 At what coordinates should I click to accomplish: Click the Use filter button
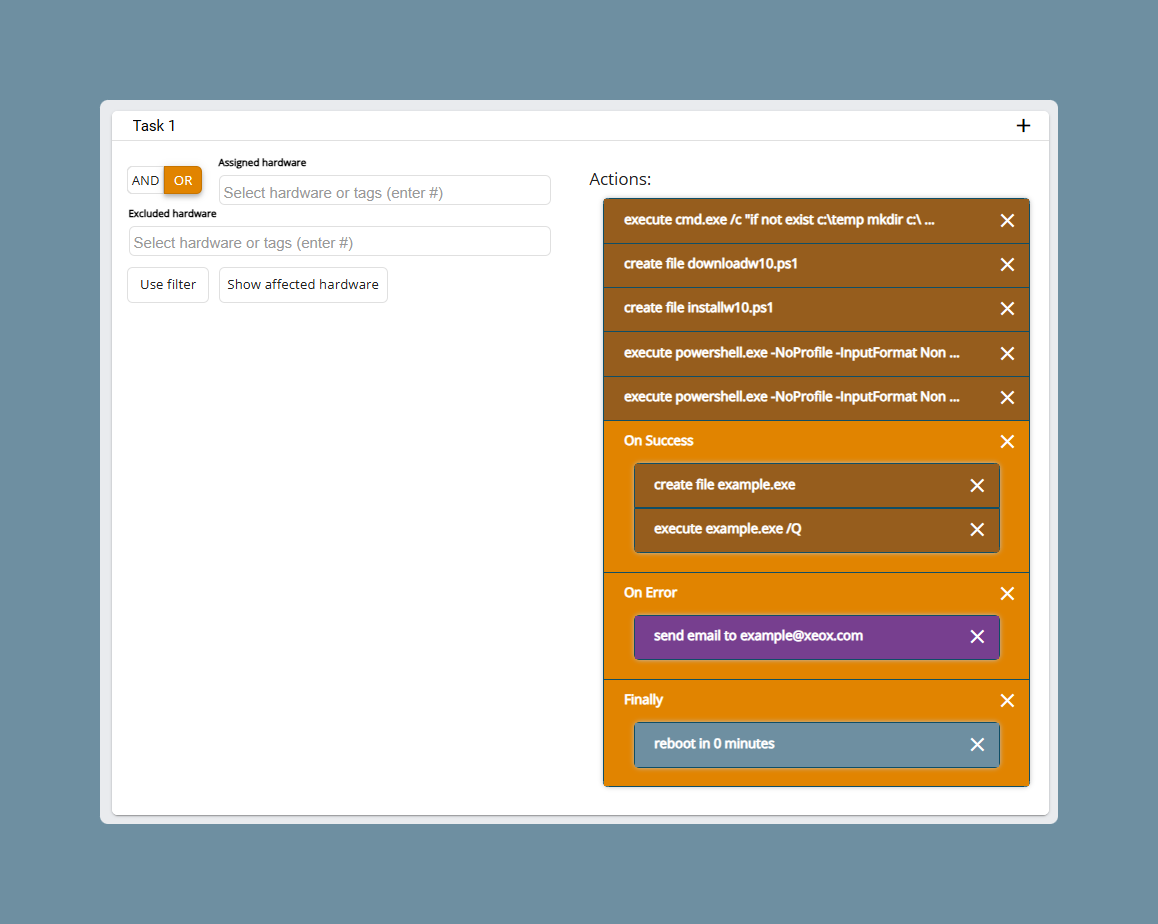pyautogui.click(x=168, y=285)
